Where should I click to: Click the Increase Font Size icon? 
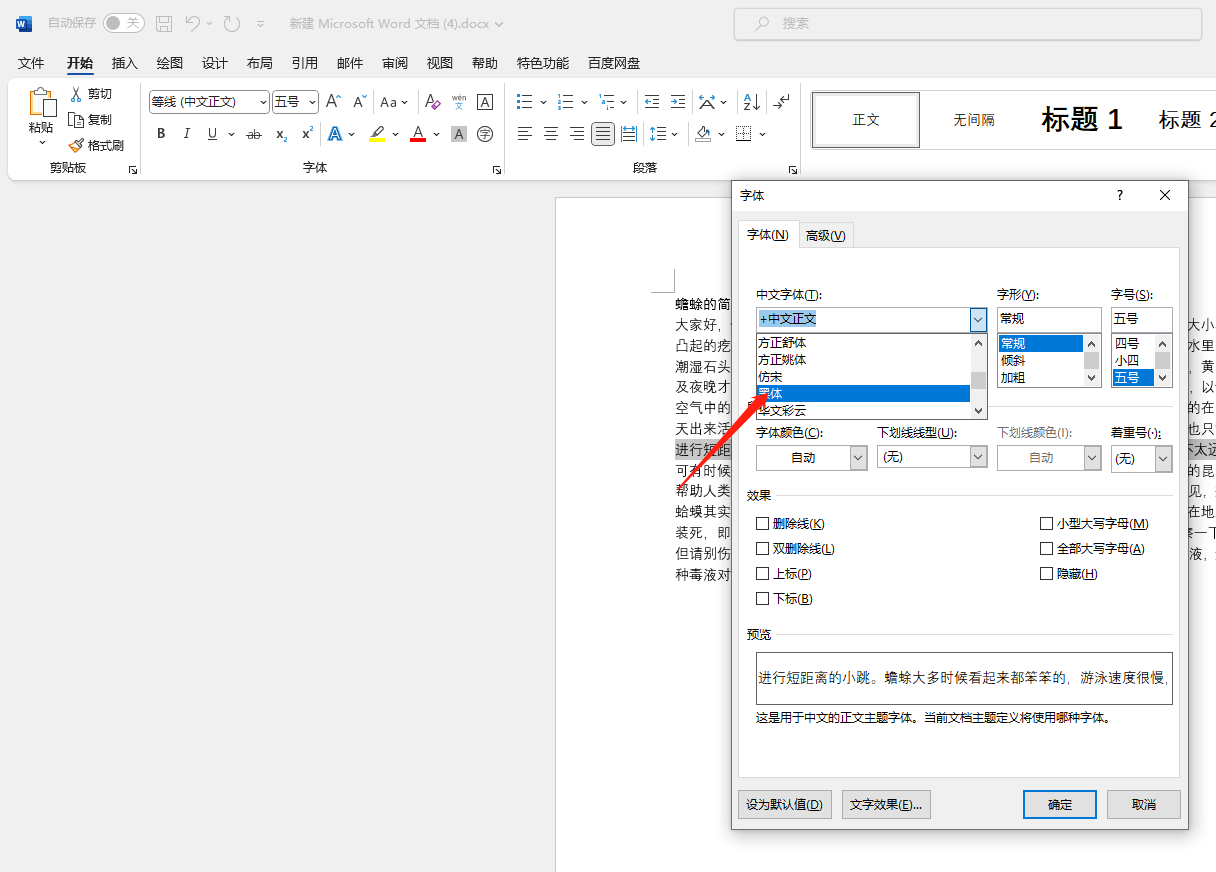click(x=332, y=101)
